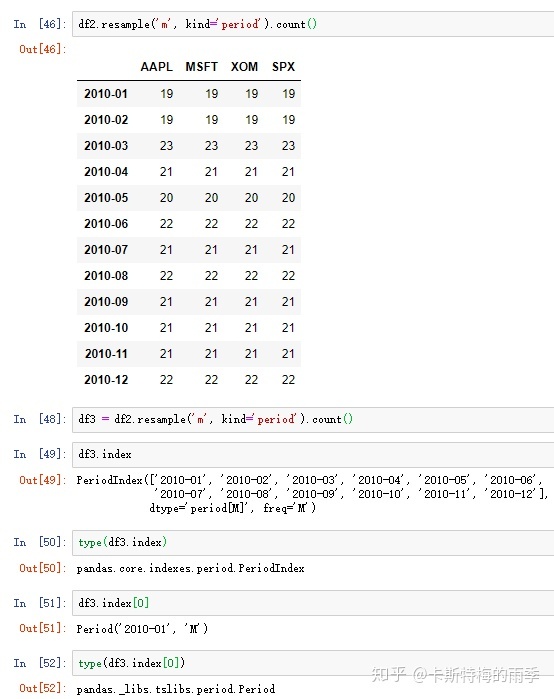Screen dimensions: 554x699
Task: Click the Out[49] prompt label
Action: pyautogui.click(x=43, y=481)
